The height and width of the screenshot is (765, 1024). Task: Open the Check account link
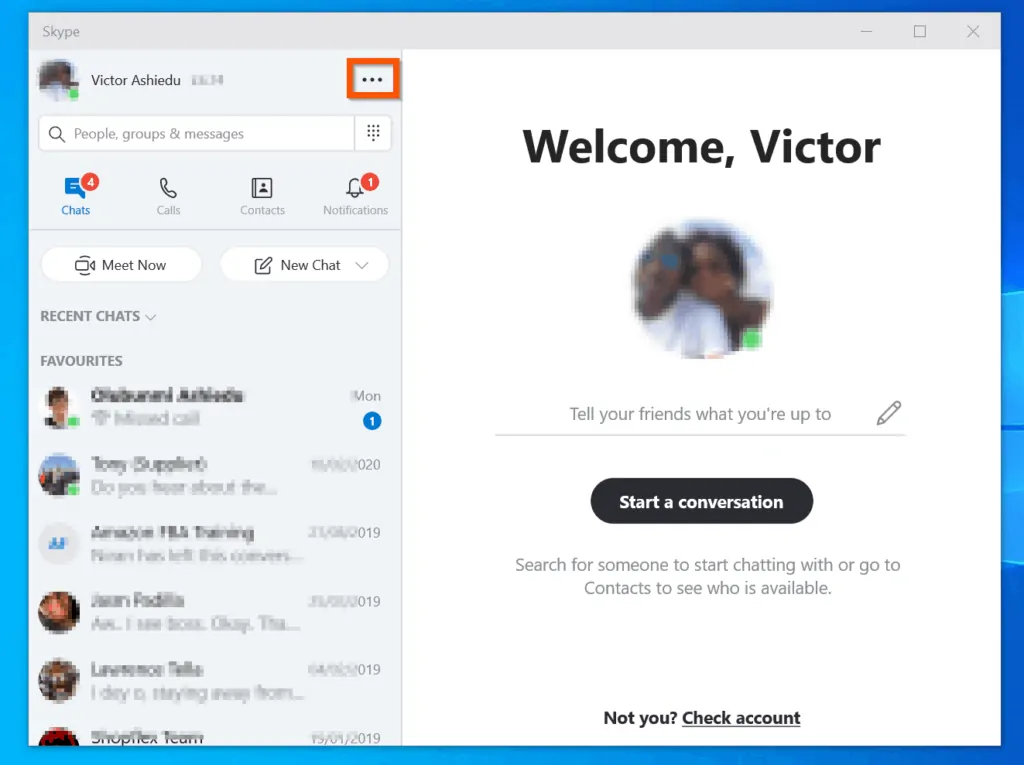tap(741, 718)
